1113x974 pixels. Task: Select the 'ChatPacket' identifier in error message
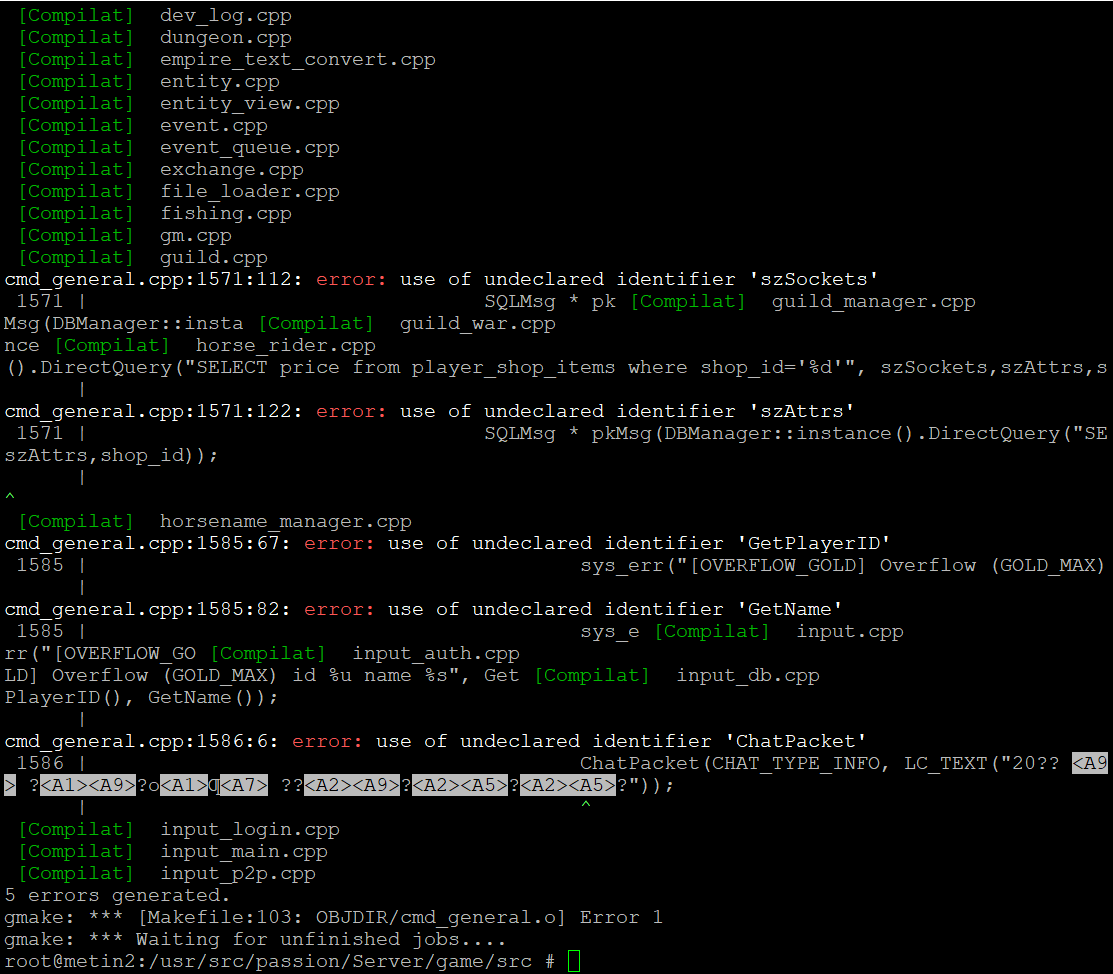(795, 742)
